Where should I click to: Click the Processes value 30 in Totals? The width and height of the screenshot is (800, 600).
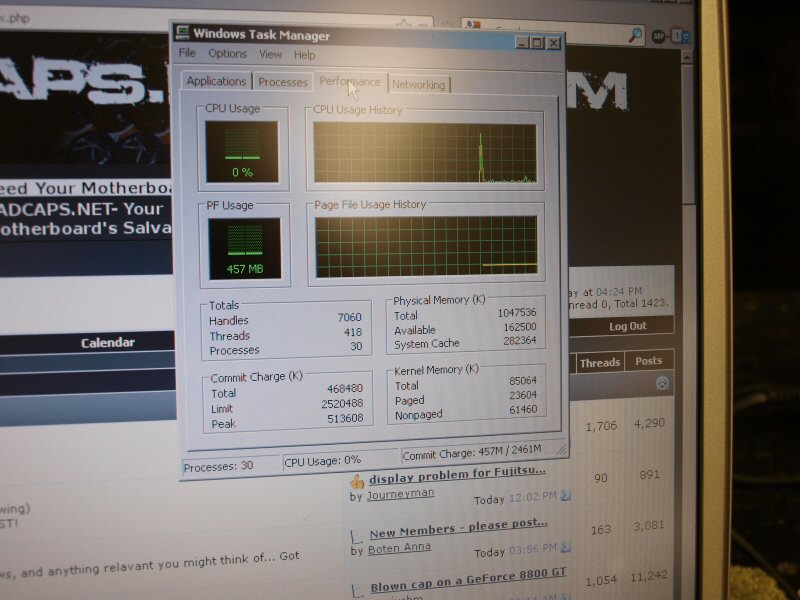(x=356, y=346)
